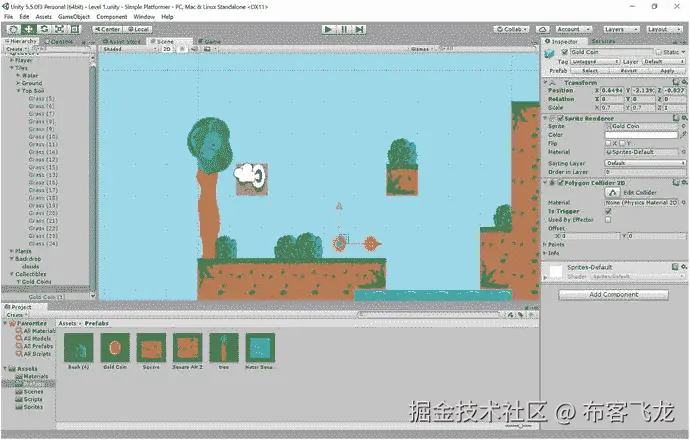Image resolution: width=690 pixels, height=440 pixels.
Task: Open the Shaded draw mode dropdown
Action: pyautogui.click(x=128, y=49)
